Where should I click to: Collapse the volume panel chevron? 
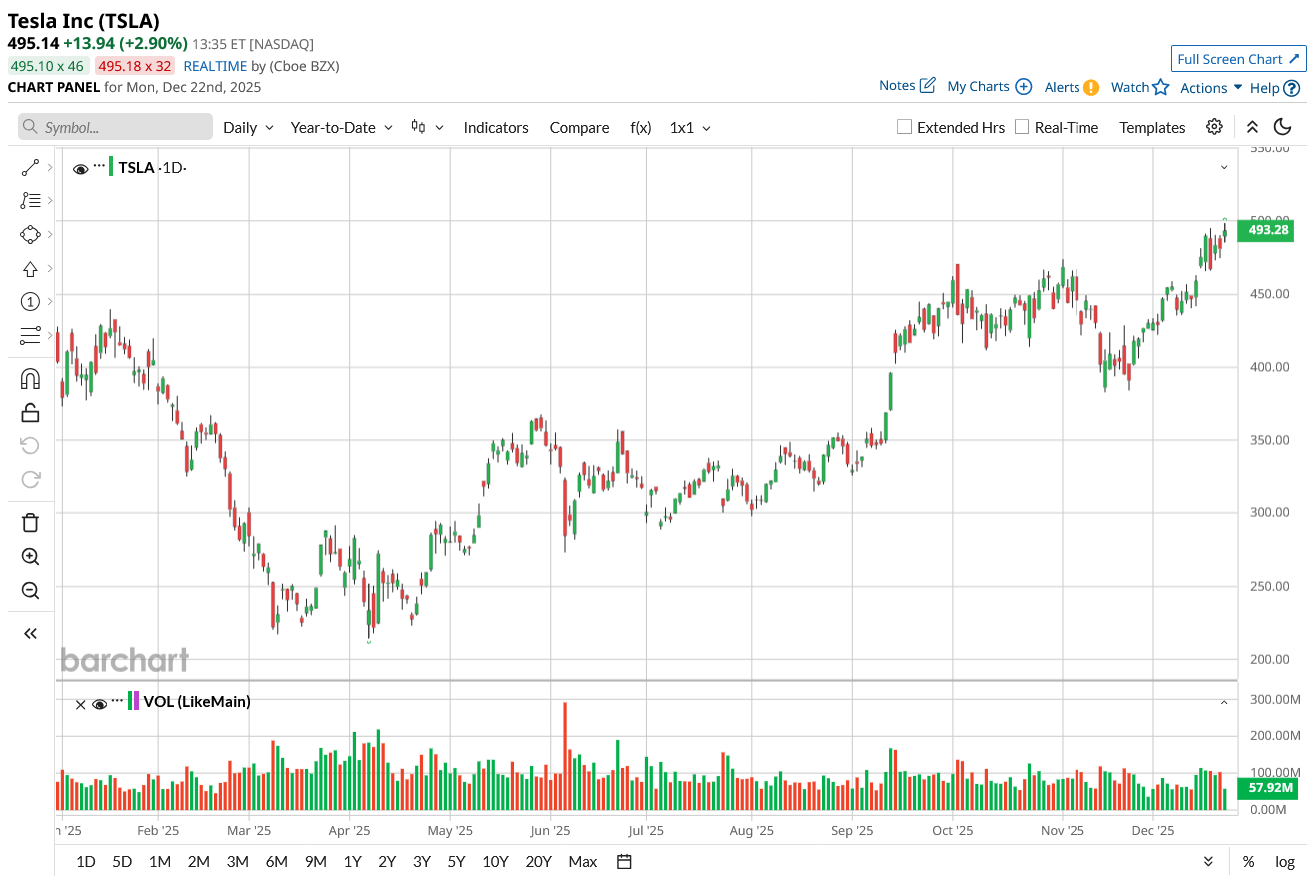pyautogui.click(x=1223, y=703)
